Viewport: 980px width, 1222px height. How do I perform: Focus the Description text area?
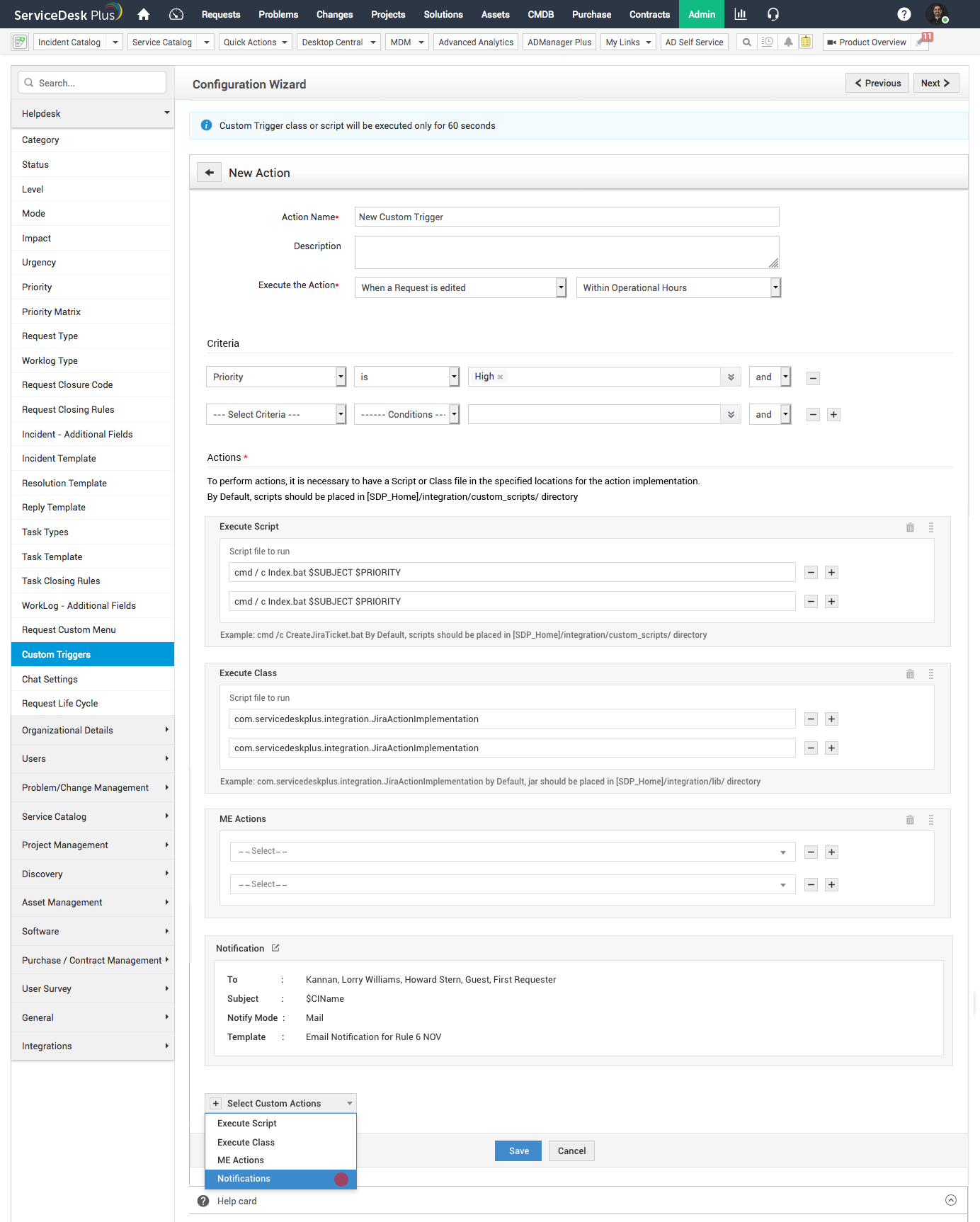[x=566, y=253]
